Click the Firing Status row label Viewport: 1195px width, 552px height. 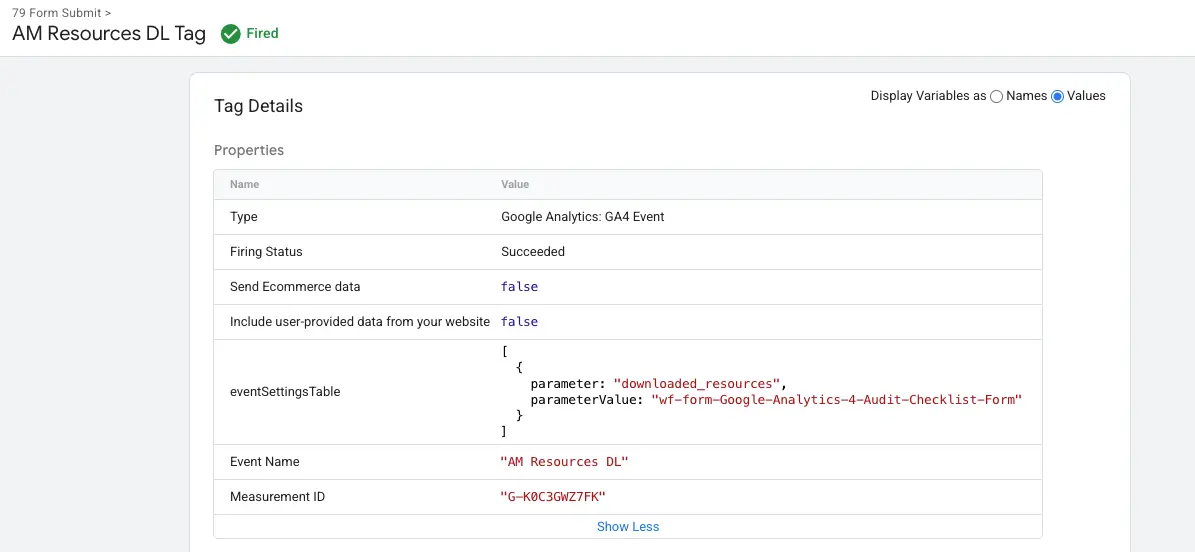point(266,252)
